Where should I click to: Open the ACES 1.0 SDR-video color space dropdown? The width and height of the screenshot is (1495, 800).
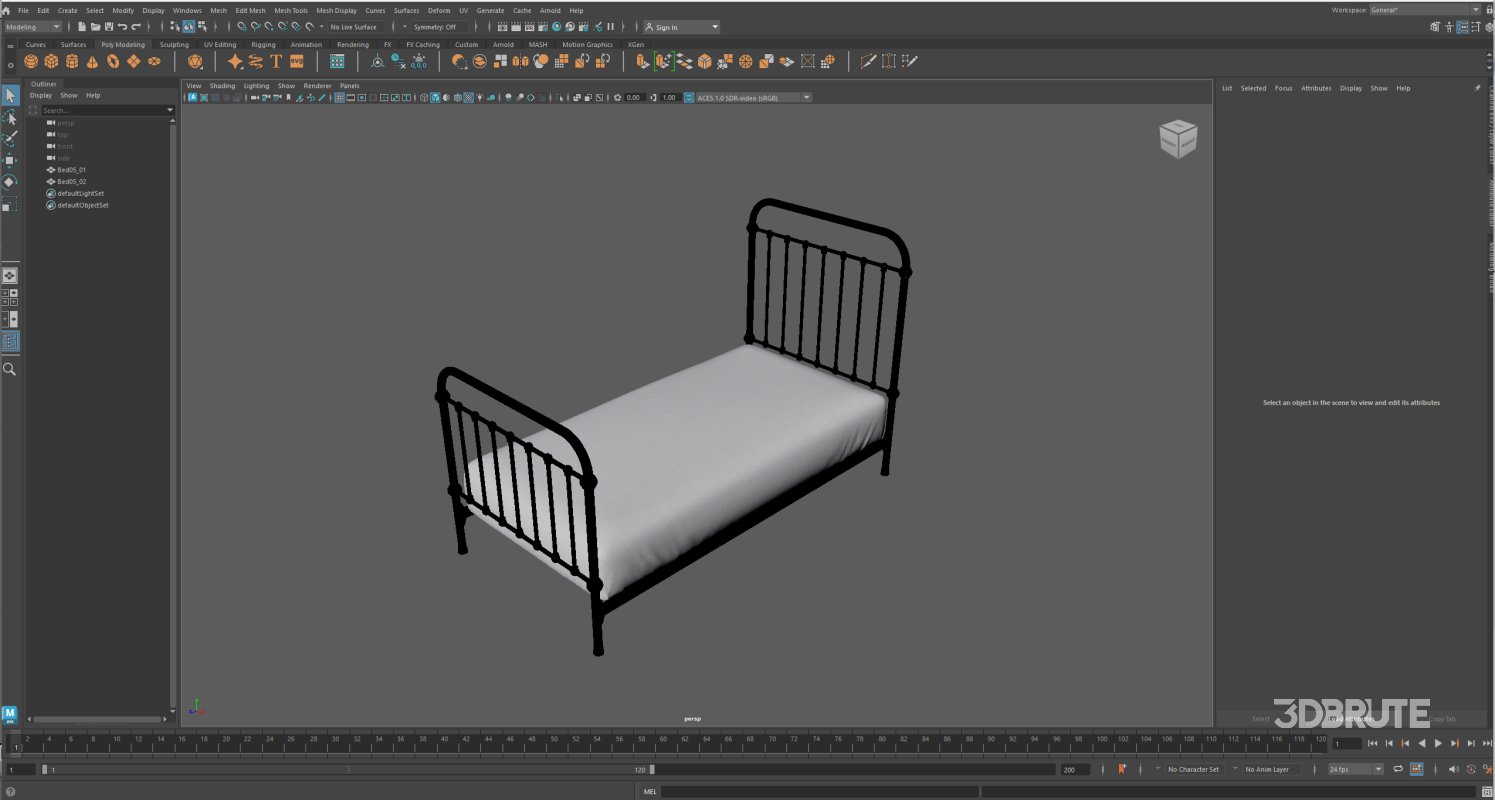tap(806, 97)
